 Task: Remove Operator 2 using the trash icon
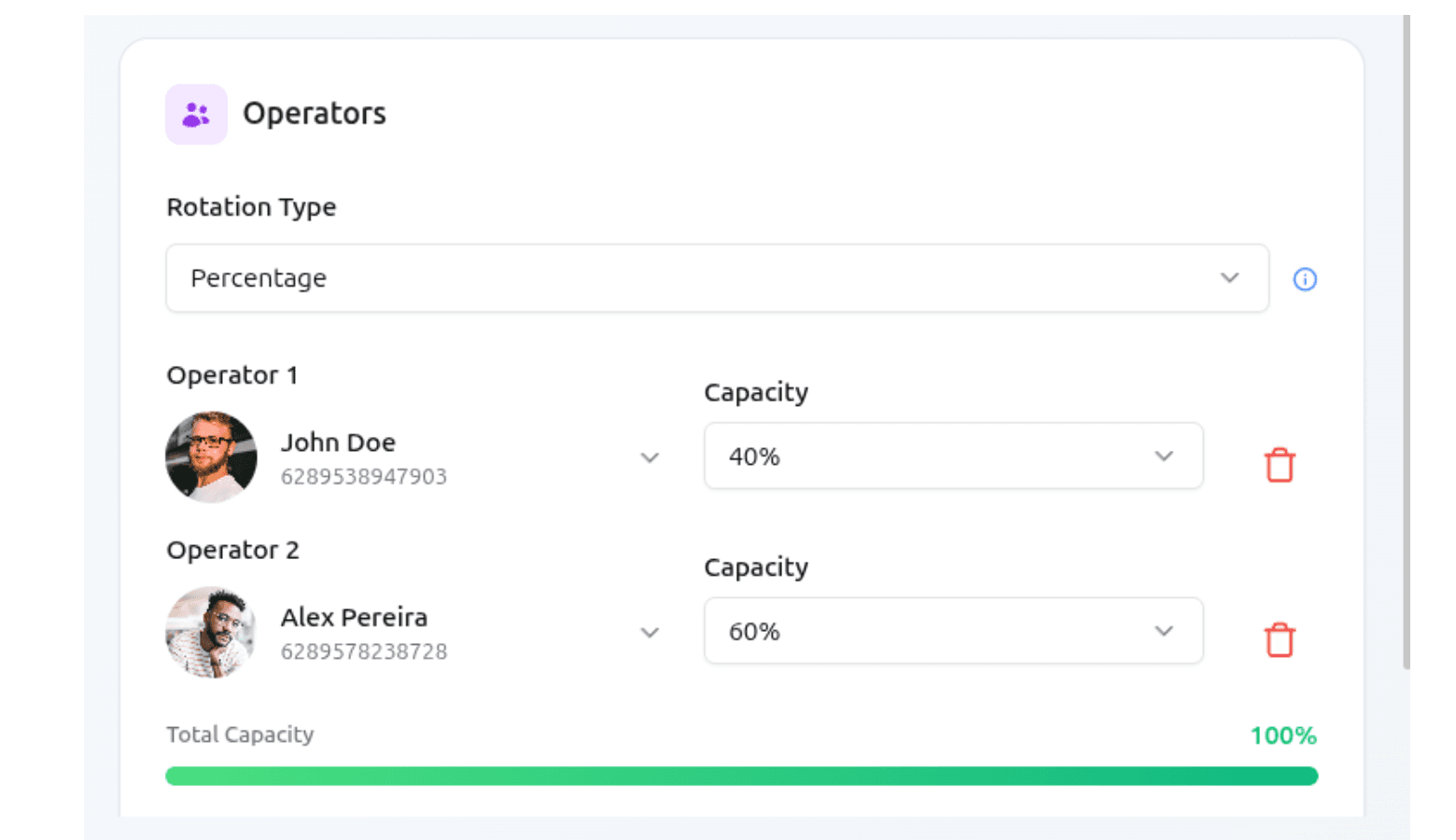click(x=1280, y=640)
